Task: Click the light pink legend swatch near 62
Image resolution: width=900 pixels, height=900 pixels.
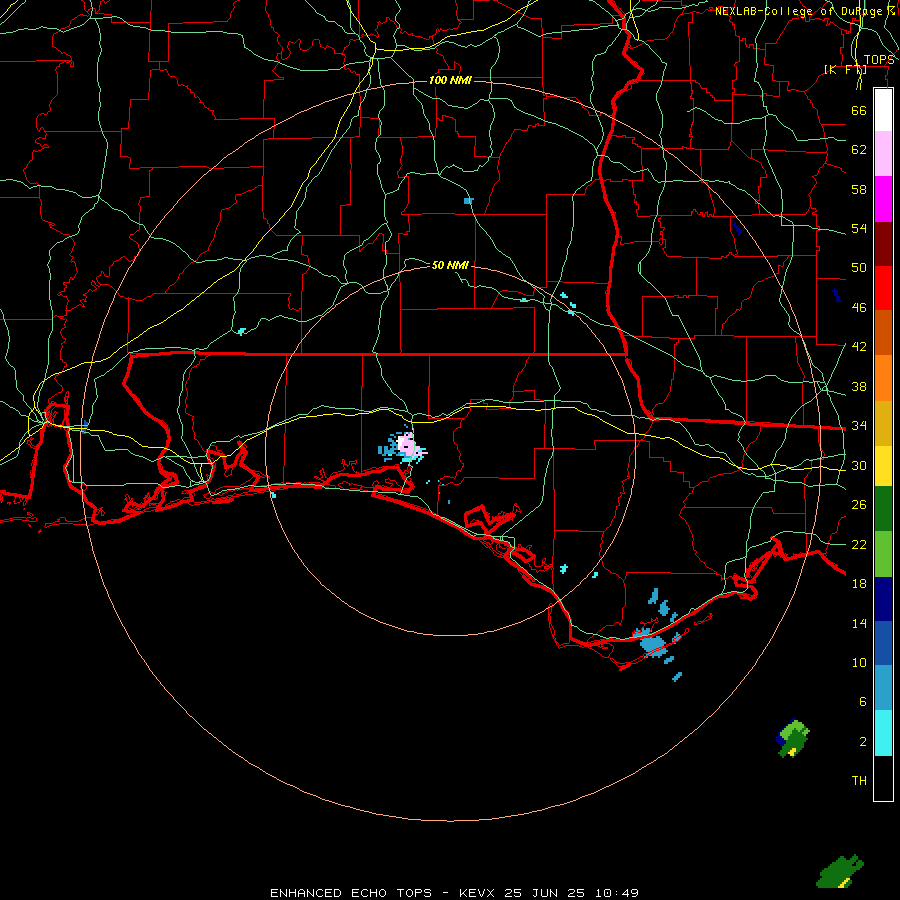Action: pos(883,154)
